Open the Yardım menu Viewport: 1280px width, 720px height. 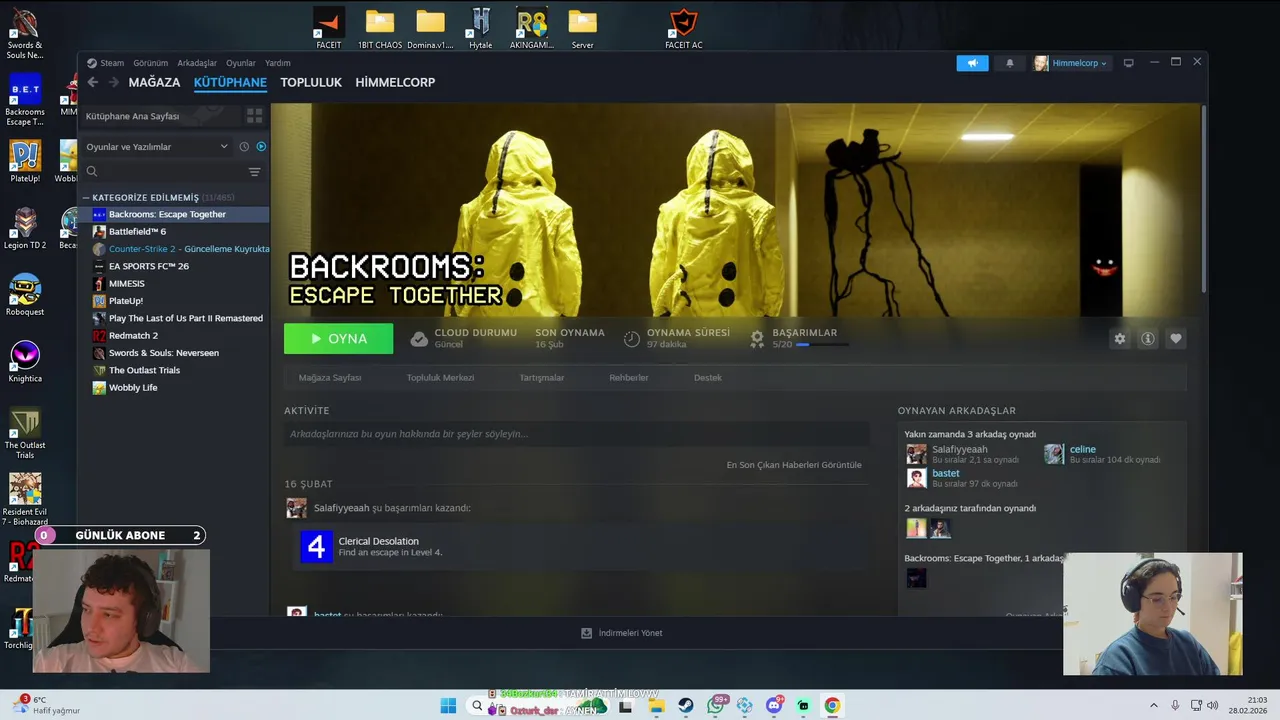click(278, 63)
